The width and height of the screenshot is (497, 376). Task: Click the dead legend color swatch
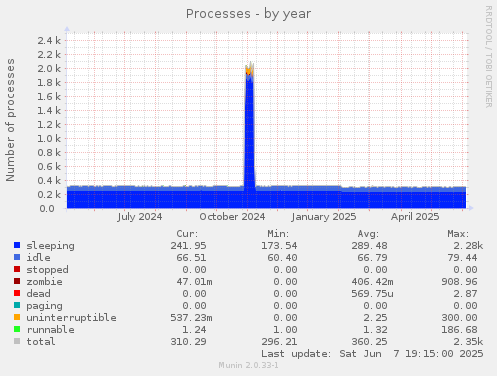pos(17,293)
